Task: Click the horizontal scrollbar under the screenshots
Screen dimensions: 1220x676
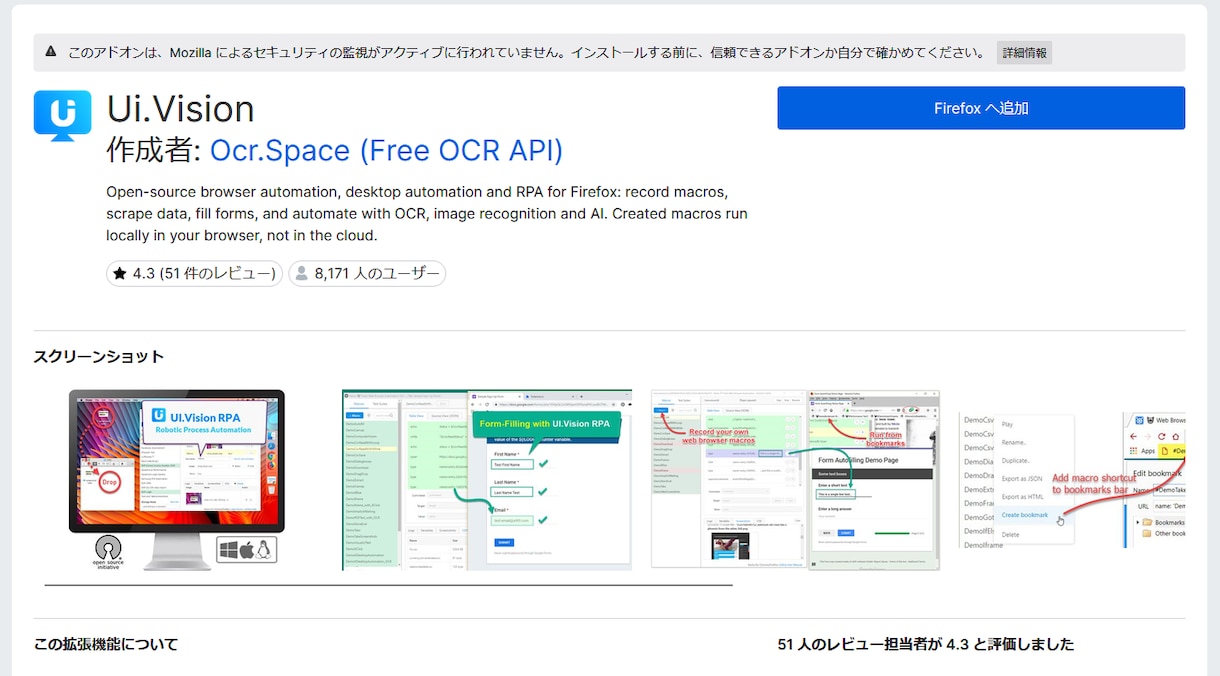Action: pyautogui.click(x=389, y=584)
